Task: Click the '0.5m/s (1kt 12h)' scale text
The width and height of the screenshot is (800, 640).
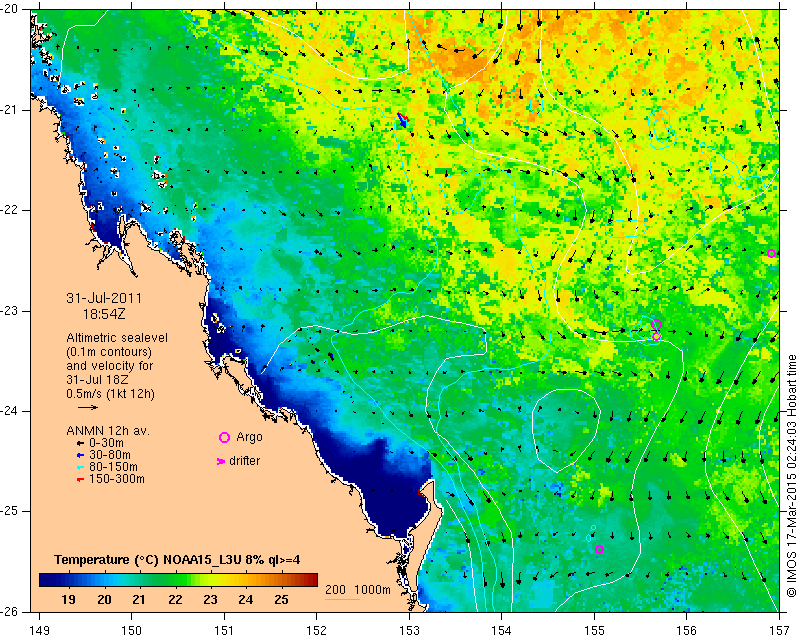Action: (x=110, y=394)
